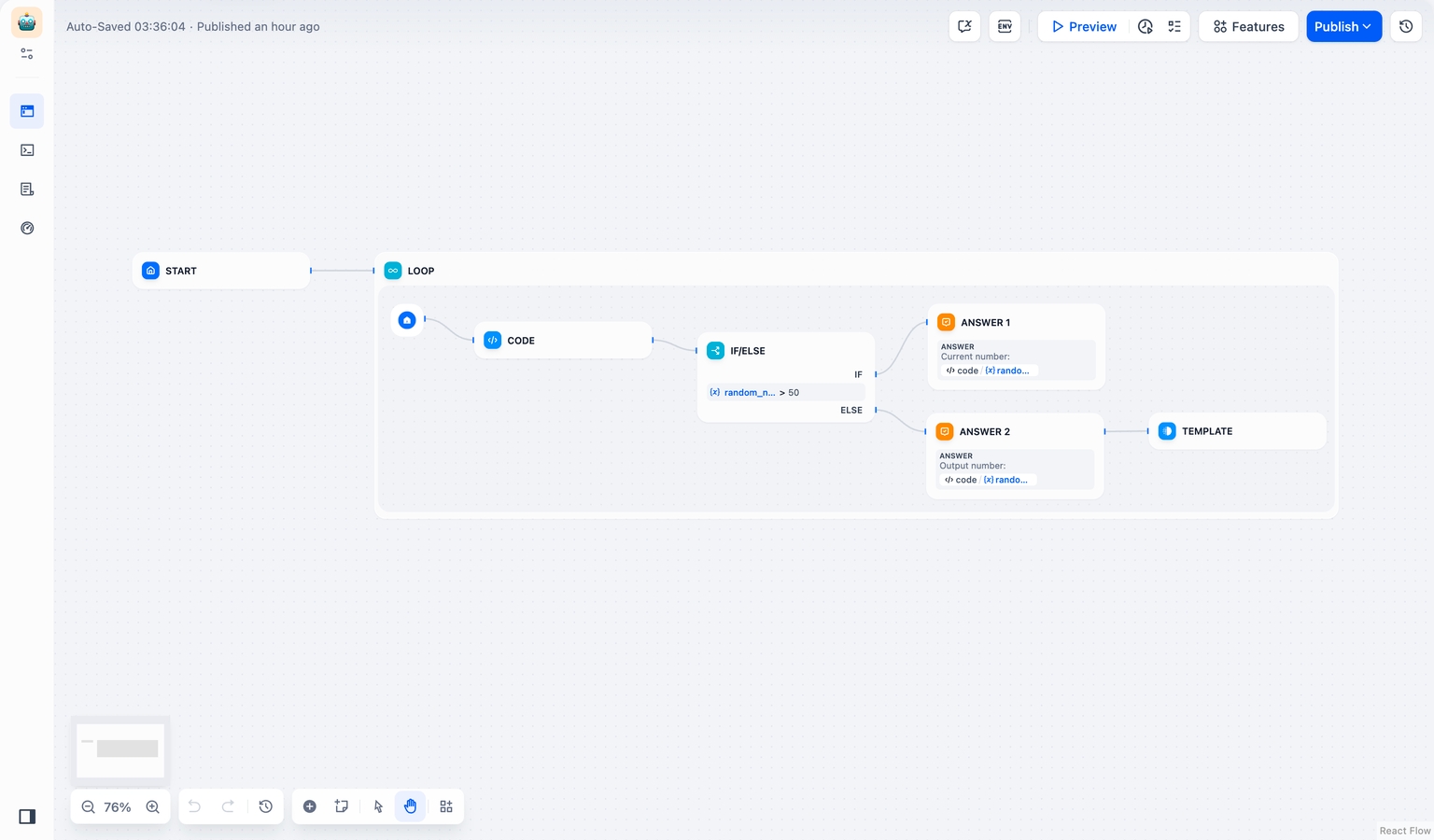
Task: Open the Logs panel in the sidebar
Action: coord(27,189)
